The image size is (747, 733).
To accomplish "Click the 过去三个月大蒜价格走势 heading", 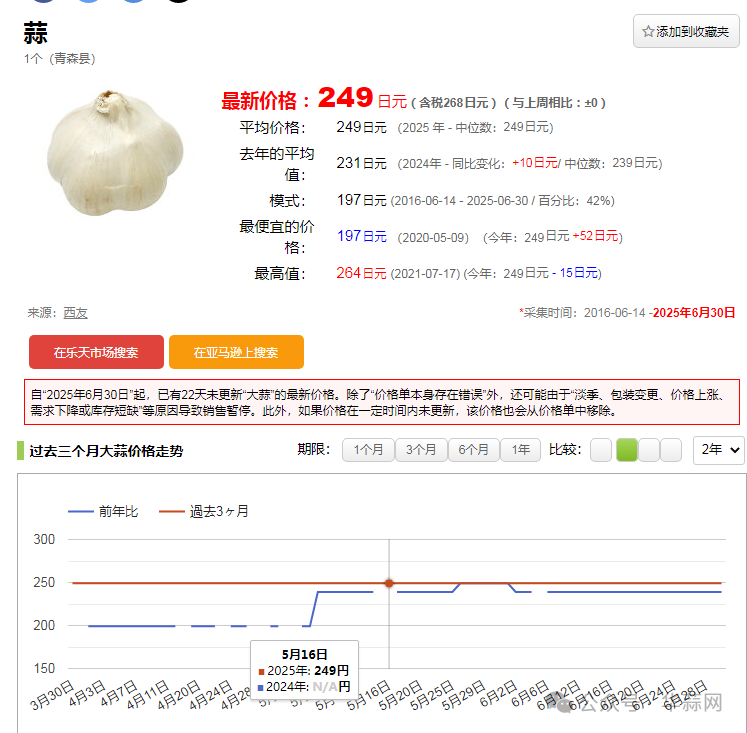I will click(106, 451).
